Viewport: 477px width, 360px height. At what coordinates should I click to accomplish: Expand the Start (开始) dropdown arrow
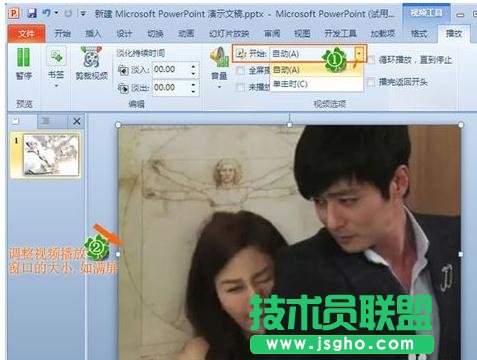coord(359,54)
